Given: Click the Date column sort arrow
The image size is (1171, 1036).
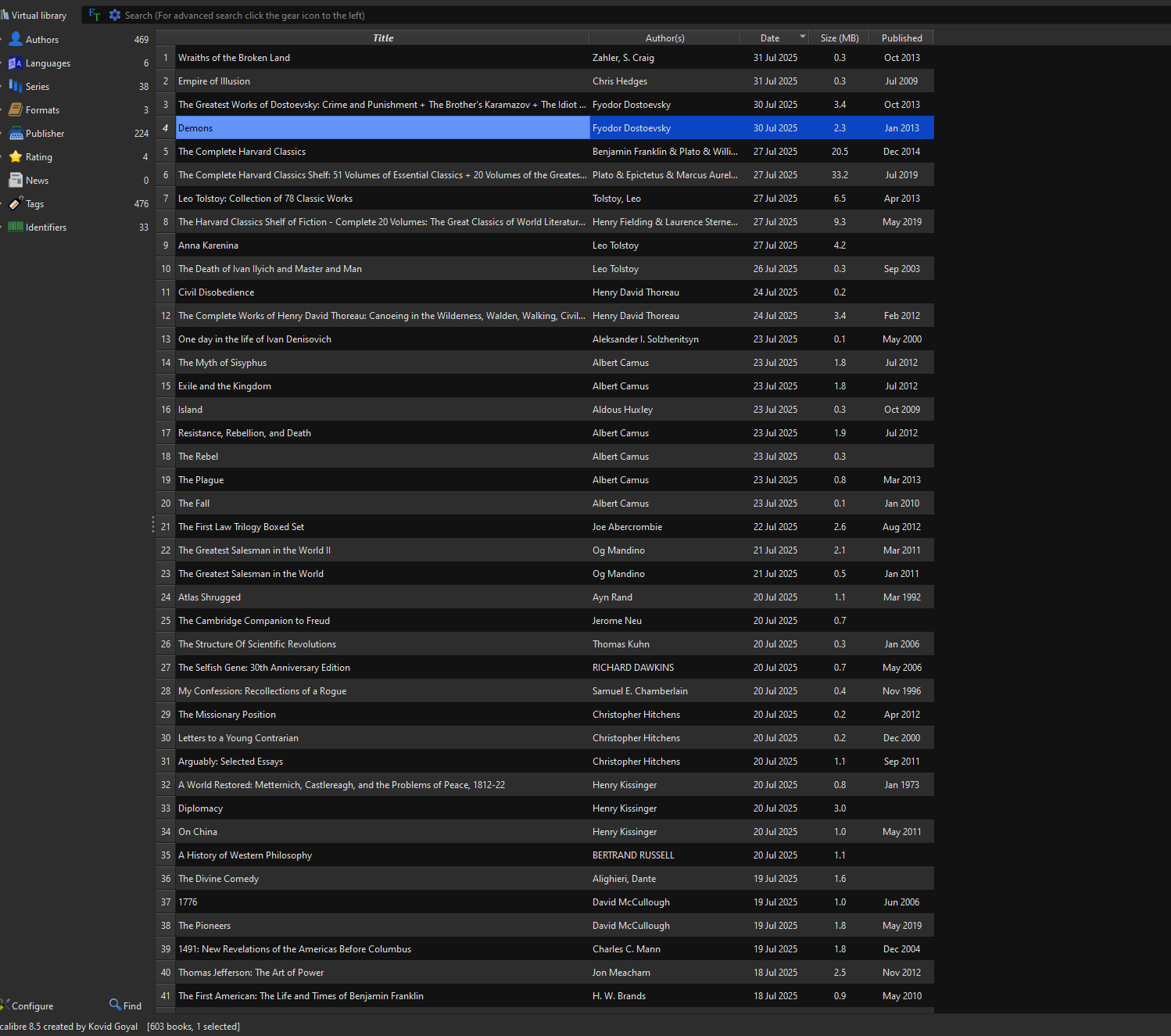Looking at the screenshot, I should coord(803,37).
